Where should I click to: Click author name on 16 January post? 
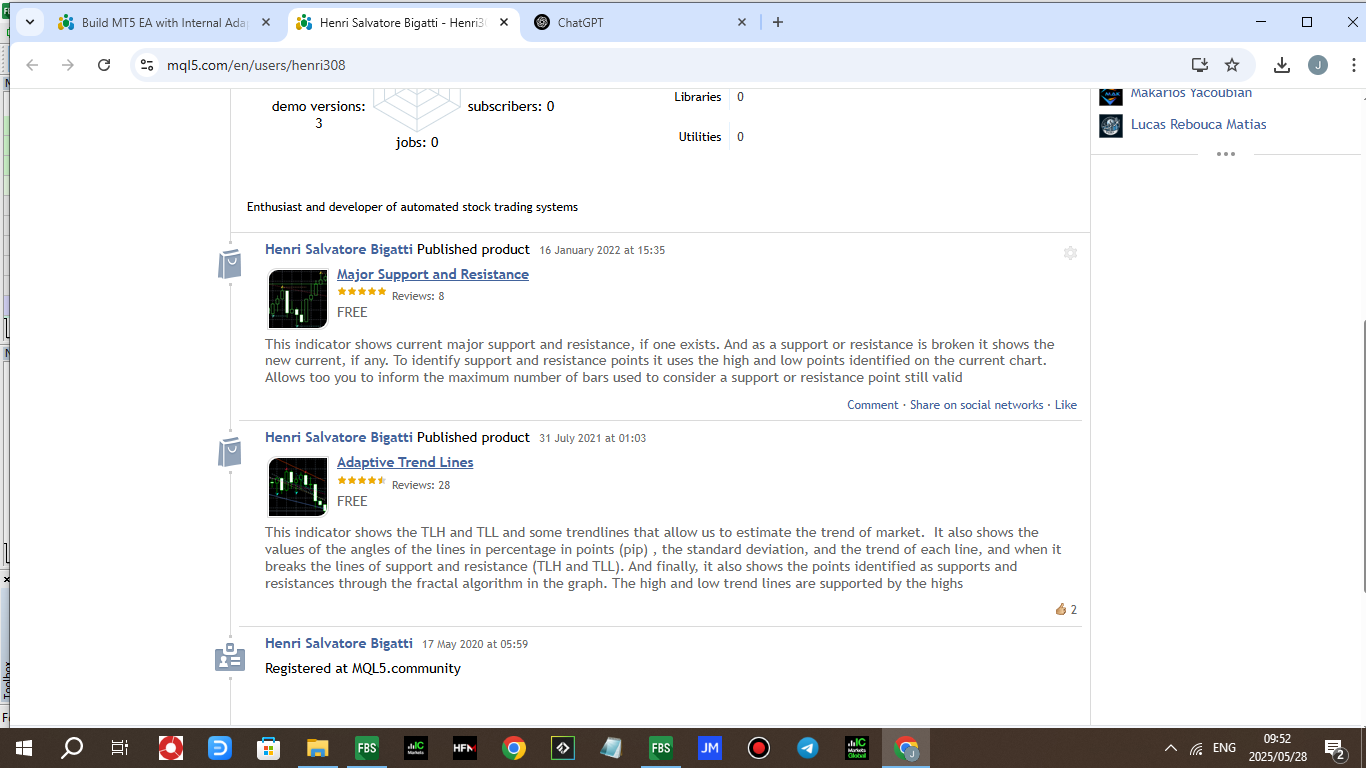339,250
